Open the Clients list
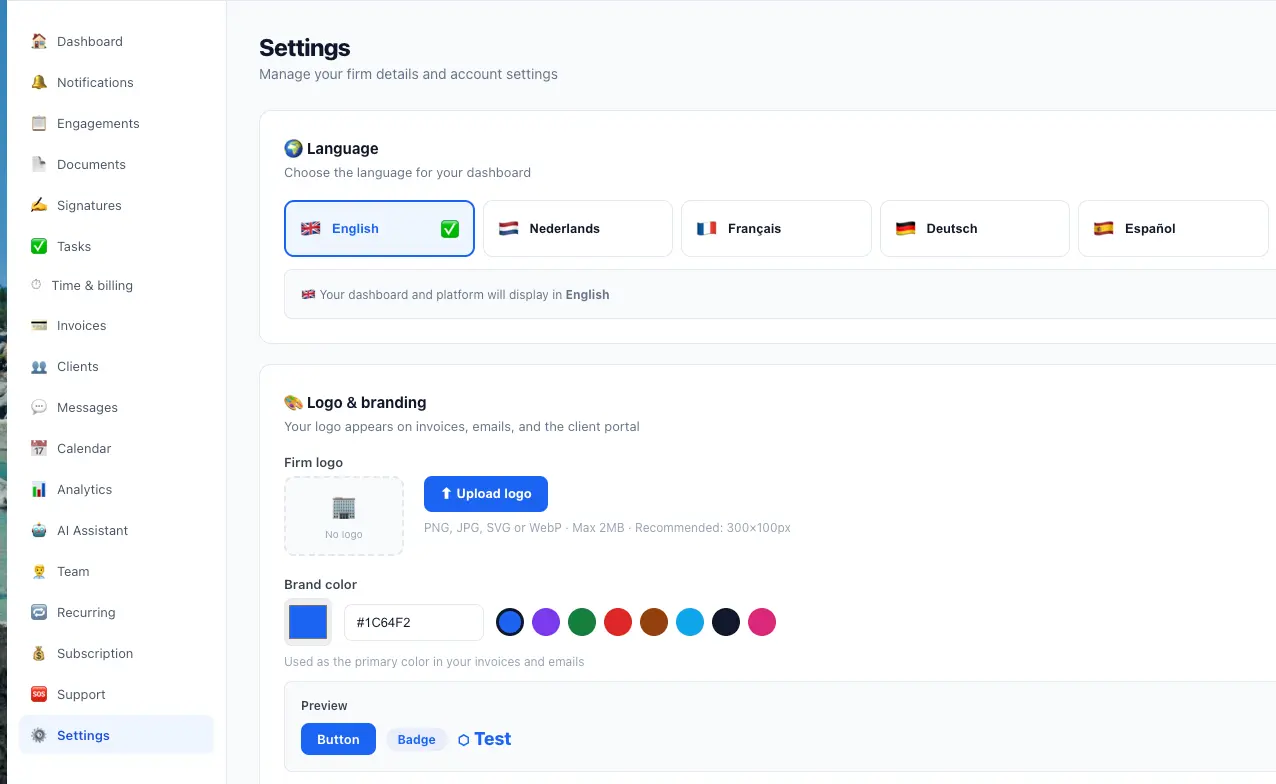 [x=77, y=366]
